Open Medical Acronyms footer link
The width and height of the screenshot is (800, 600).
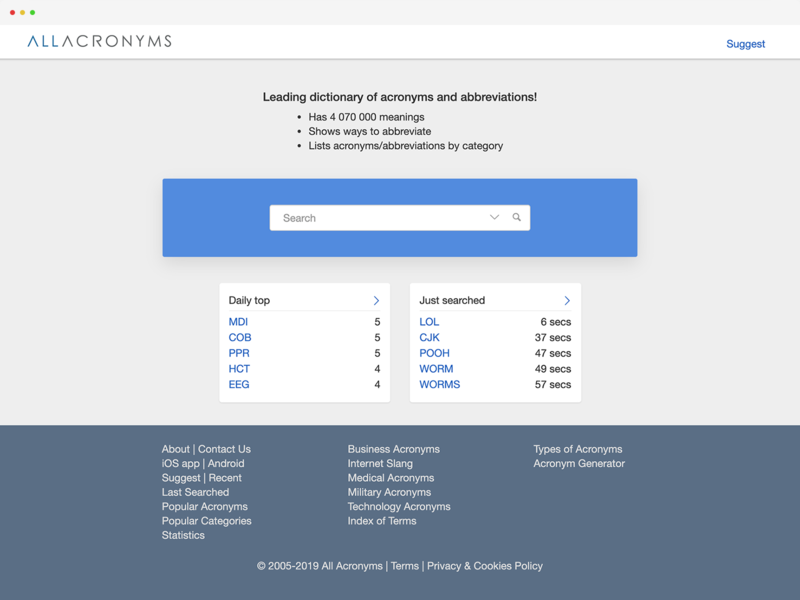(391, 478)
